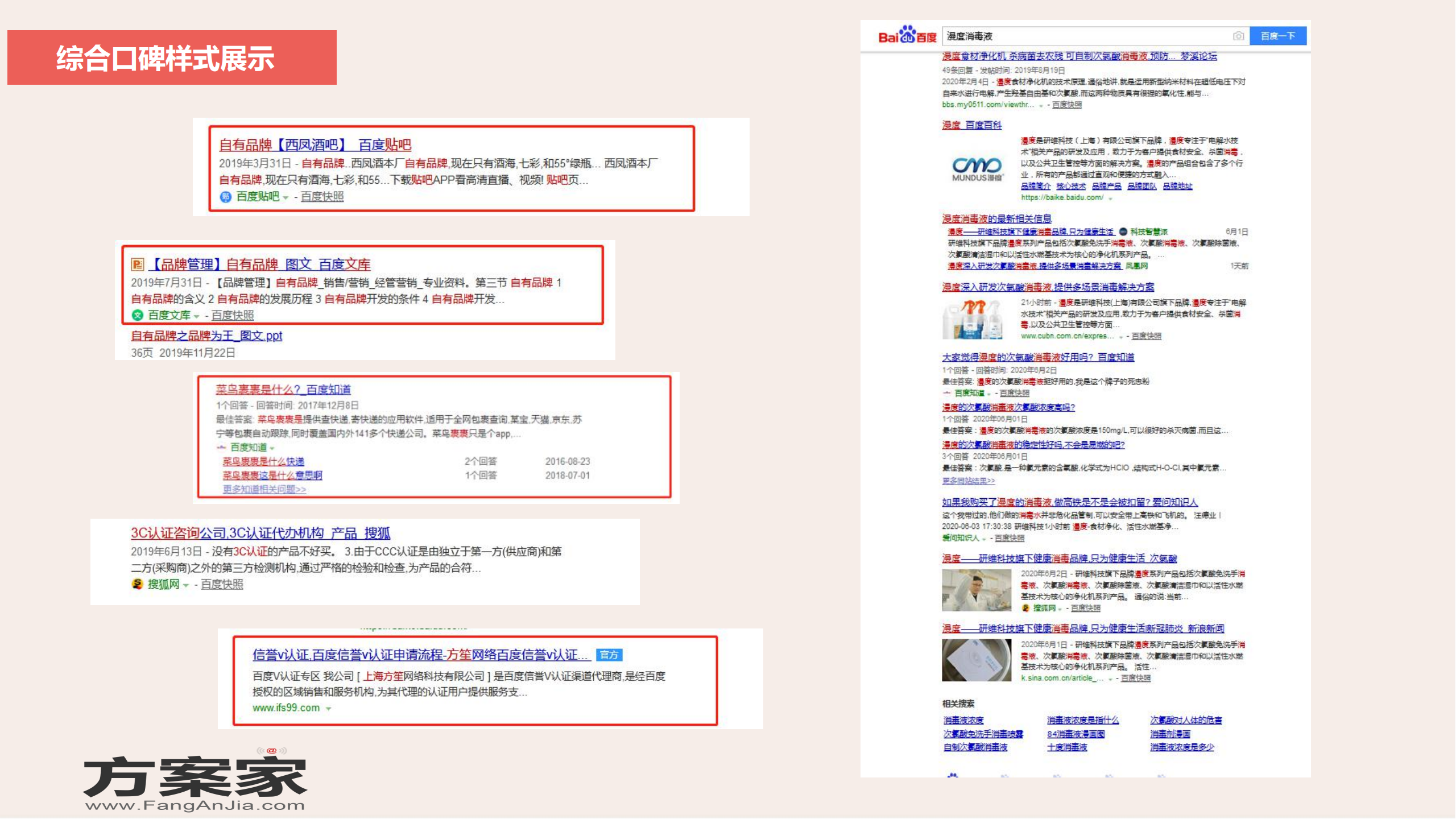
Task: Expand dropdown arrow next to 百度文库
Action: [197, 317]
